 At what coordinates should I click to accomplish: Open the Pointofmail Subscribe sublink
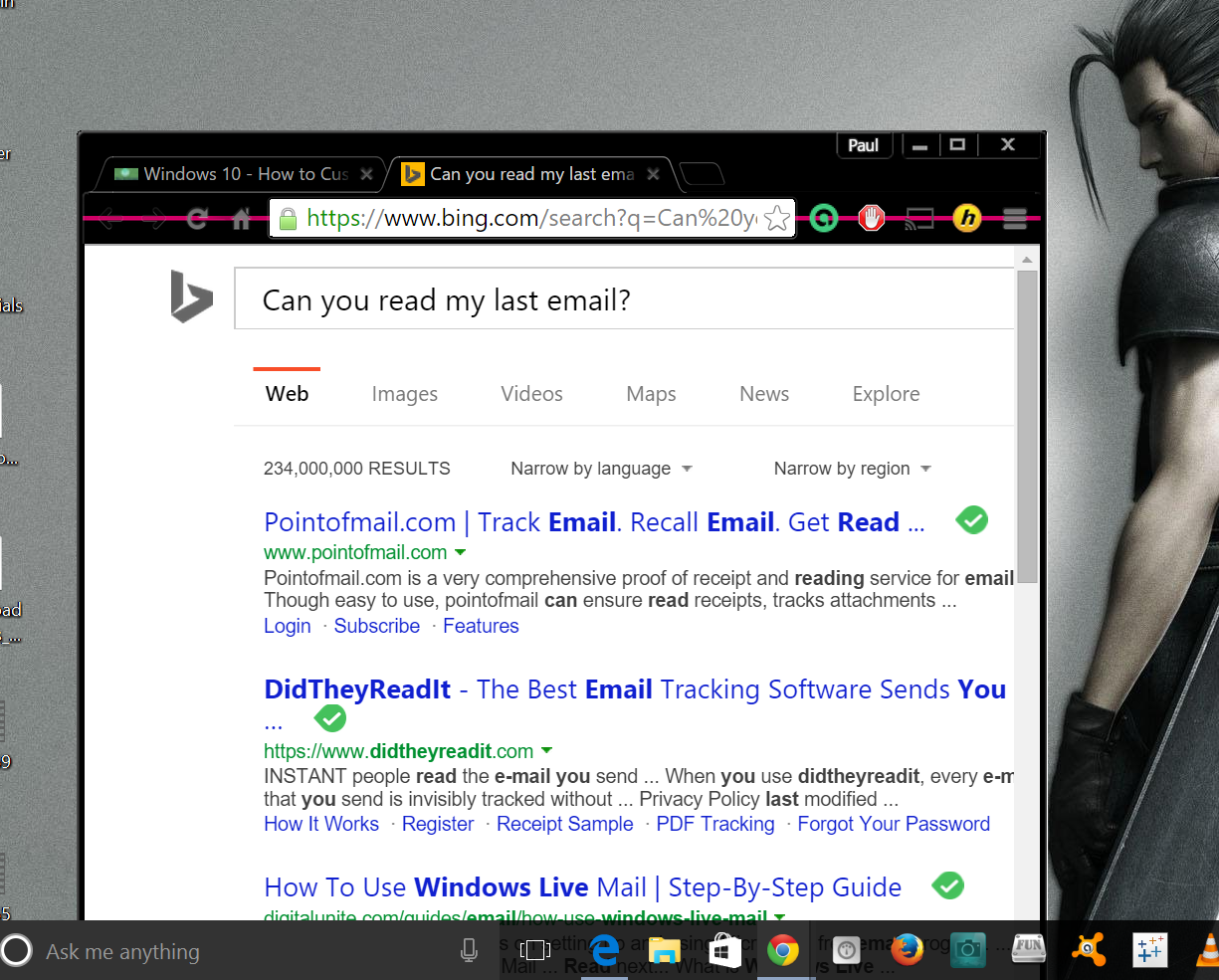pyautogui.click(x=377, y=626)
